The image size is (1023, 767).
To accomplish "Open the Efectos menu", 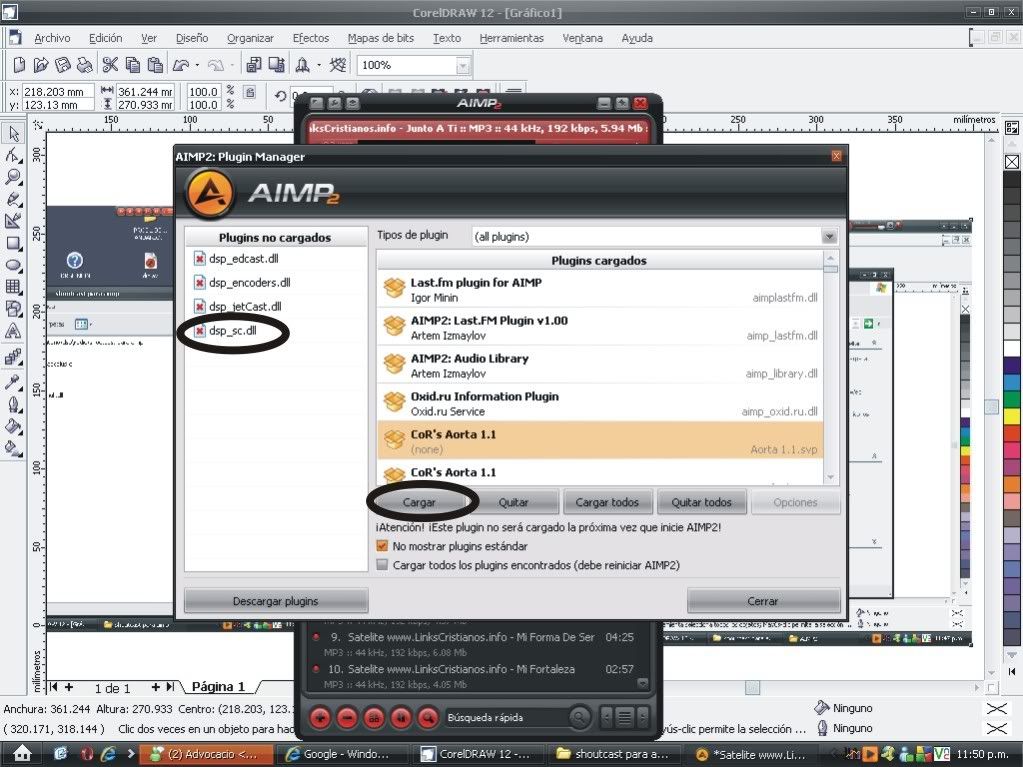I will coord(311,38).
